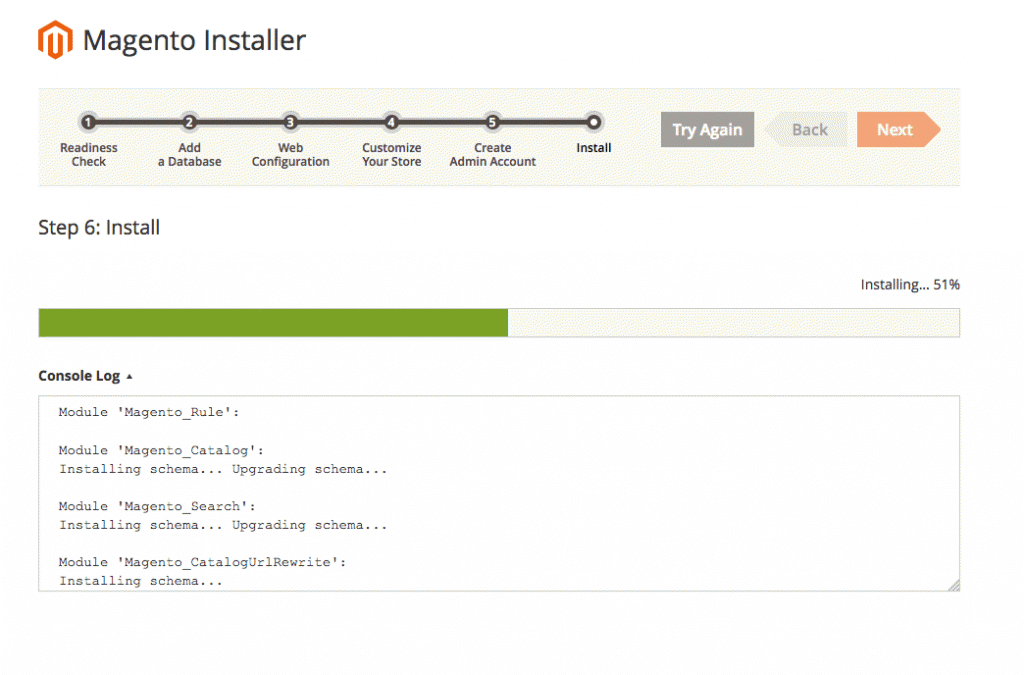Select step 5 Create Admin Account circle

(492, 122)
